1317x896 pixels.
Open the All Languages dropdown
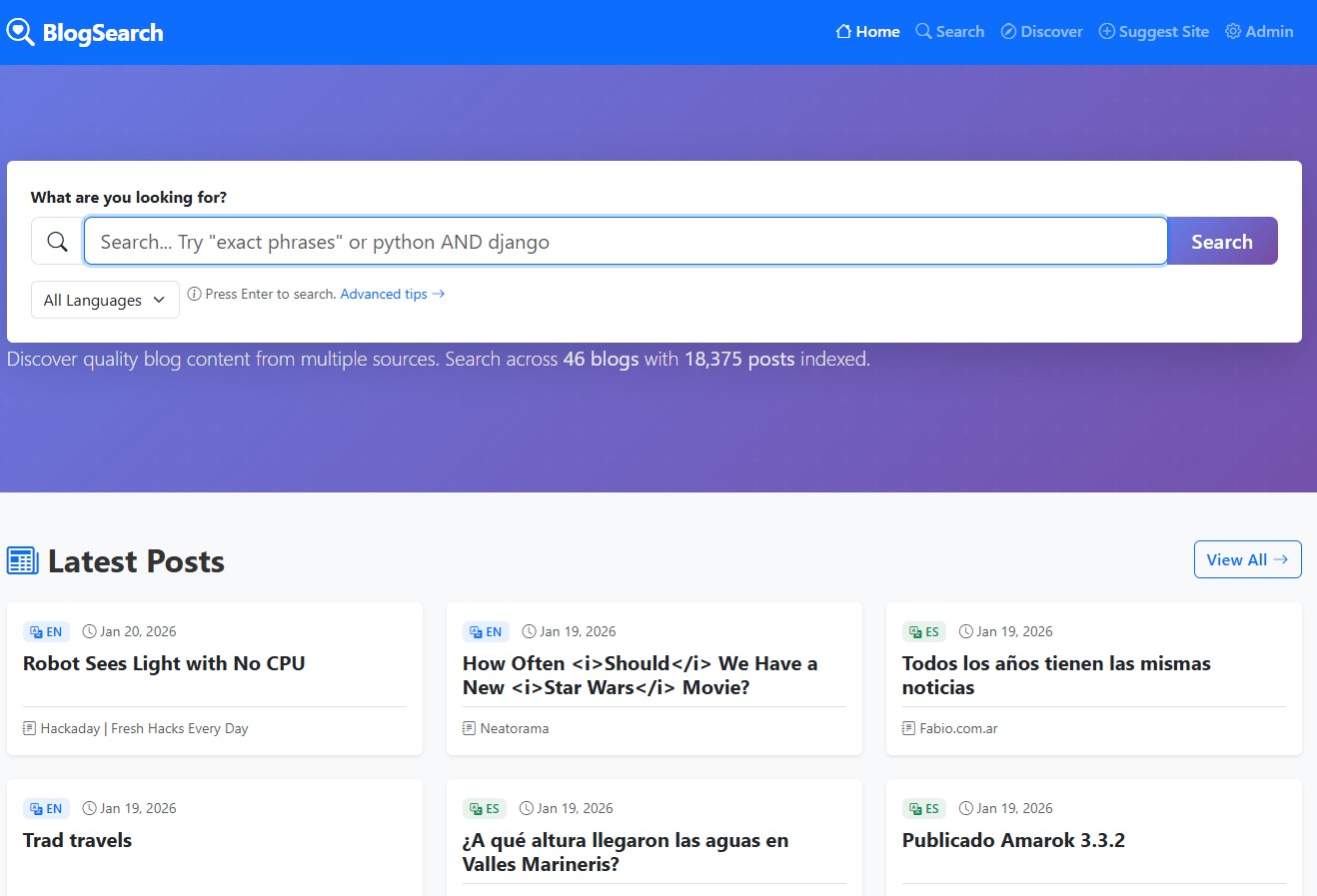point(105,300)
